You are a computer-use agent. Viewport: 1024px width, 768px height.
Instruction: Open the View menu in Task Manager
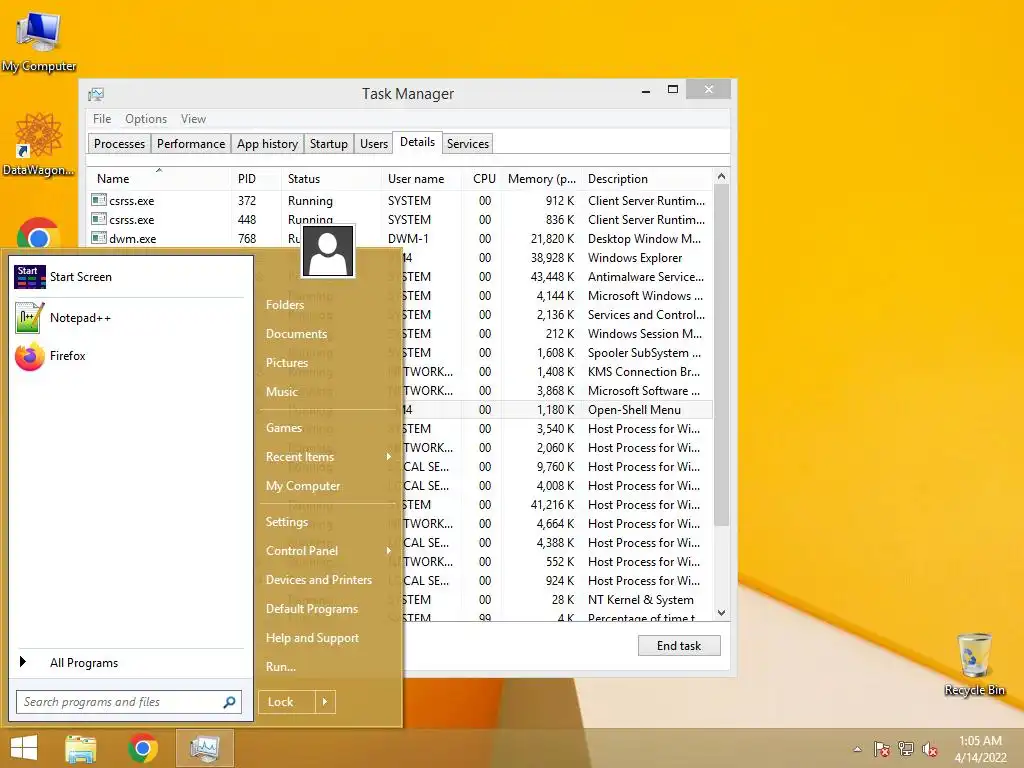tap(193, 119)
